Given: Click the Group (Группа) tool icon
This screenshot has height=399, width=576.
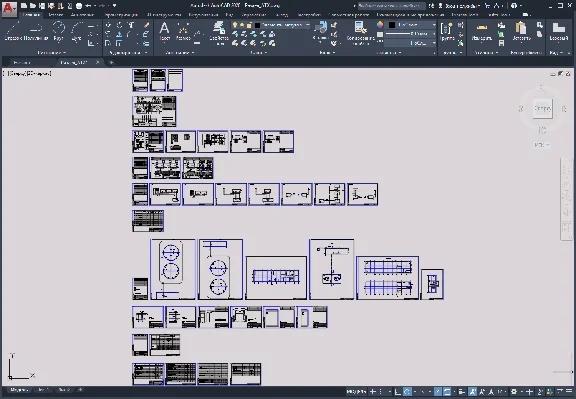Looking at the screenshot, I should (447, 31).
